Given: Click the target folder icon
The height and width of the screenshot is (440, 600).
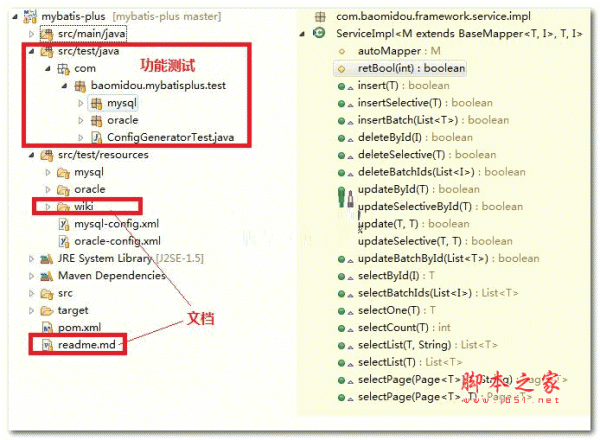Looking at the screenshot, I should (47, 311).
